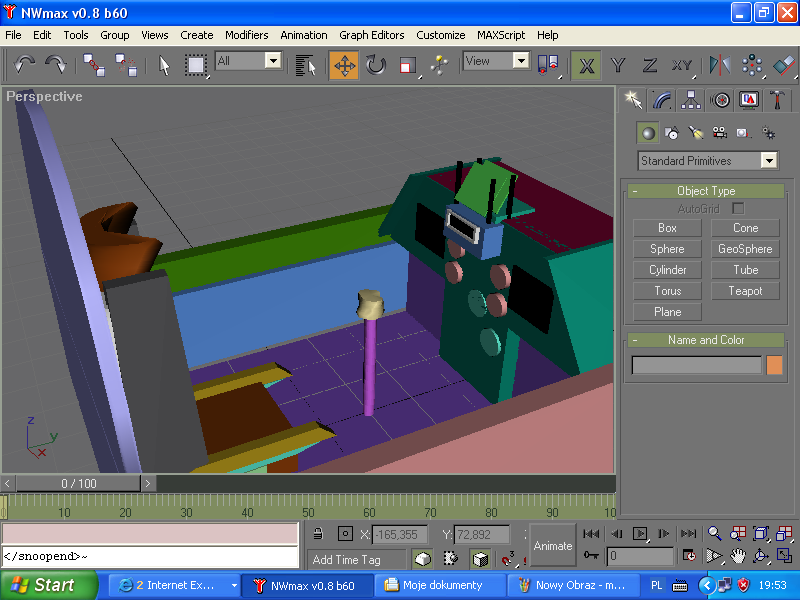
Task: Open the Graph Editors menu
Action: tap(372, 35)
